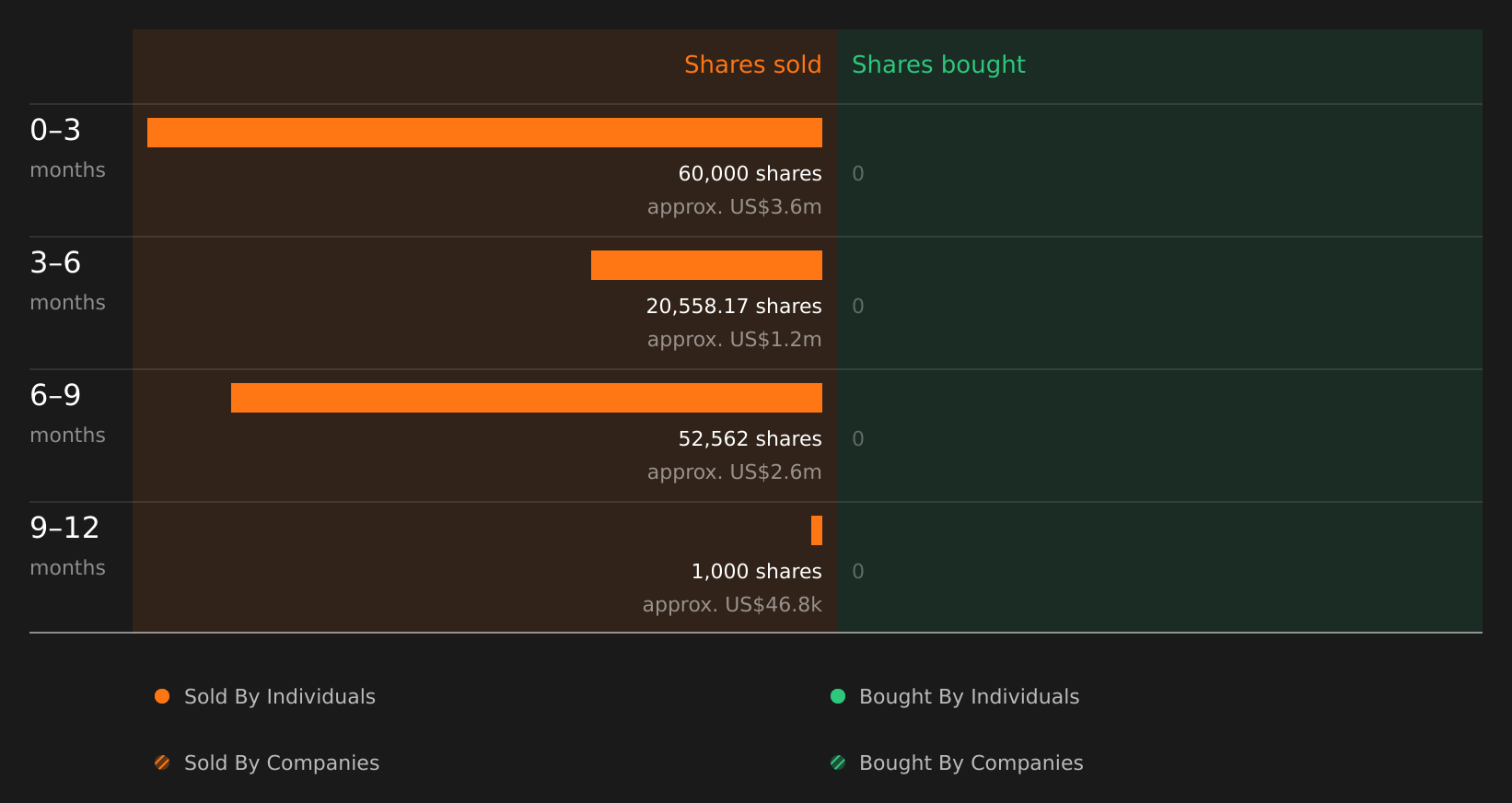Click the Bought By Individuals legend label
Viewport: 1512px width, 803px height.
pos(969,696)
